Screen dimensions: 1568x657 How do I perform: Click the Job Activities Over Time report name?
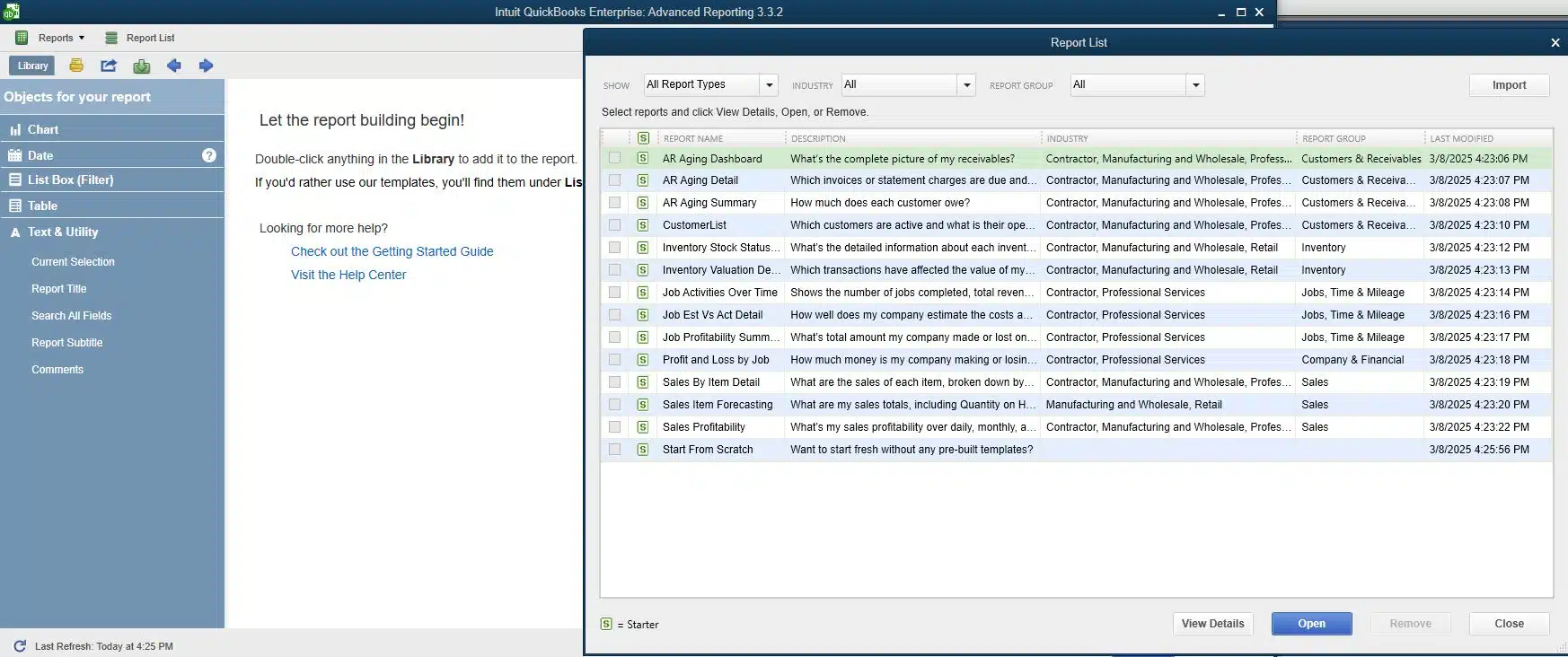720,293
